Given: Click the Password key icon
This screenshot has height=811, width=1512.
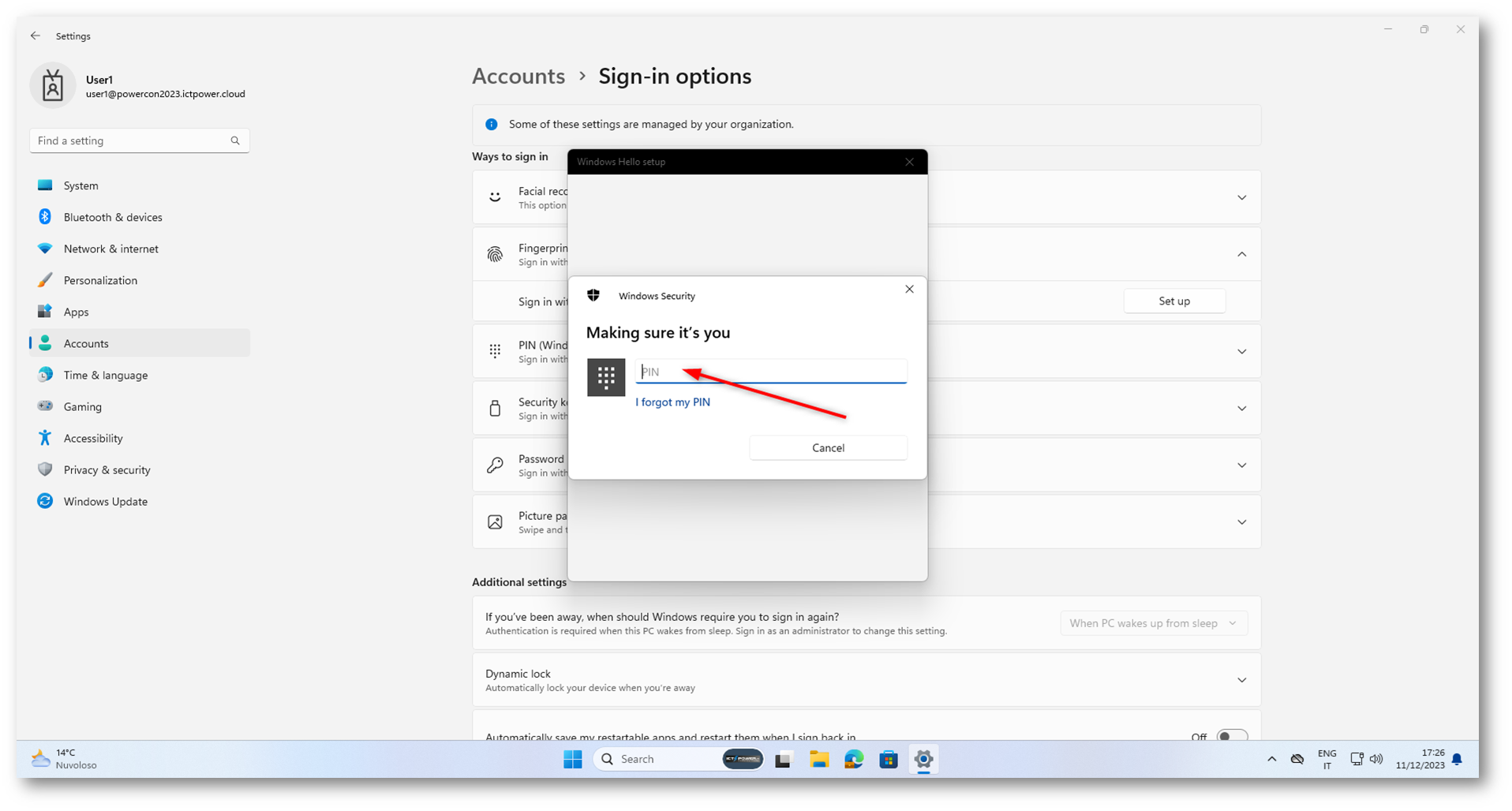Looking at the screenshot, I should (x=495, y=465).
